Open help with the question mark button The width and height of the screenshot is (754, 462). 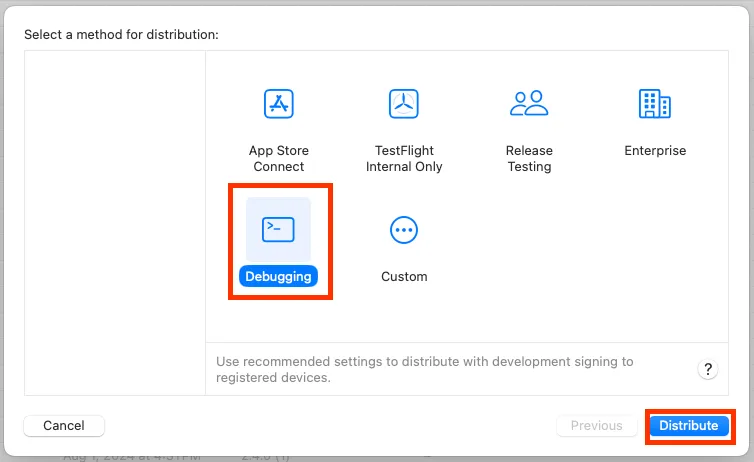[708, 369]
